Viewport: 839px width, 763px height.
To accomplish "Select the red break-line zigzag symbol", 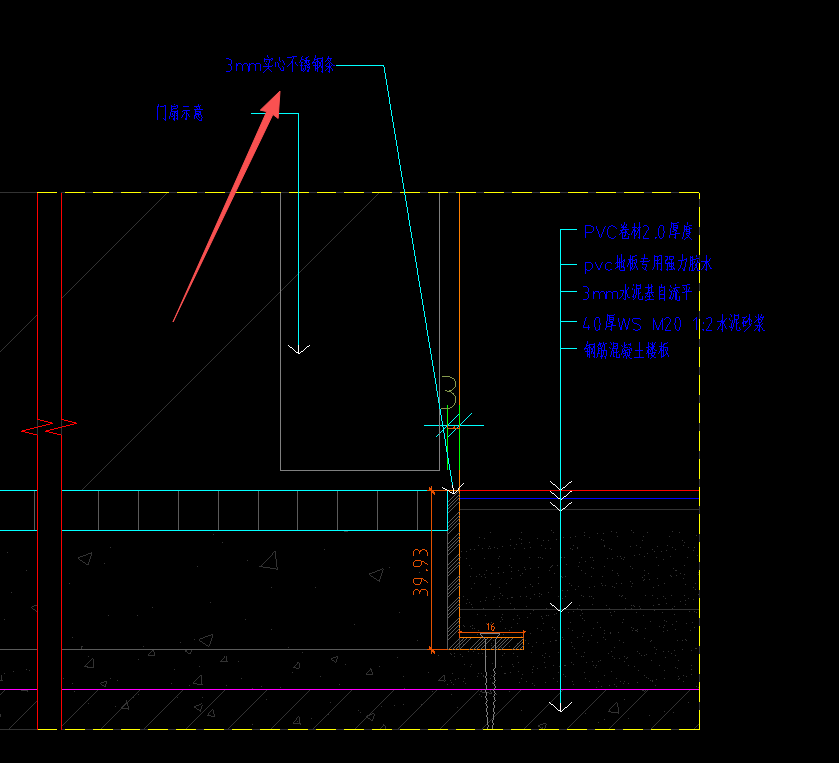I will (x=49, y=426).
